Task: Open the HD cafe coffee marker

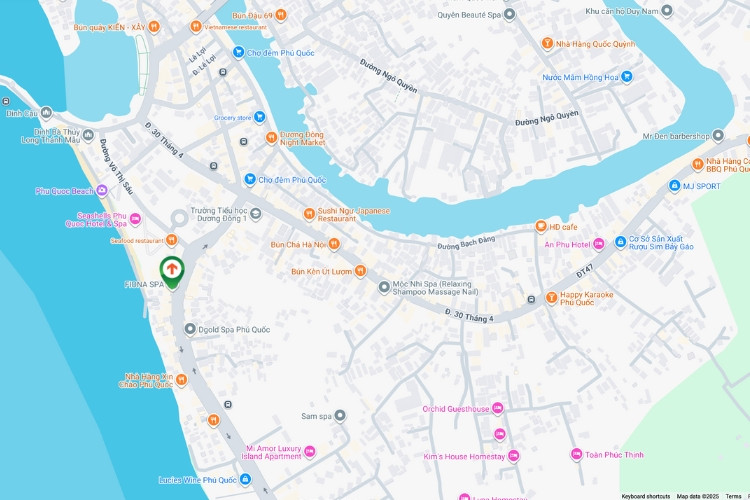Action: (540, 226)
